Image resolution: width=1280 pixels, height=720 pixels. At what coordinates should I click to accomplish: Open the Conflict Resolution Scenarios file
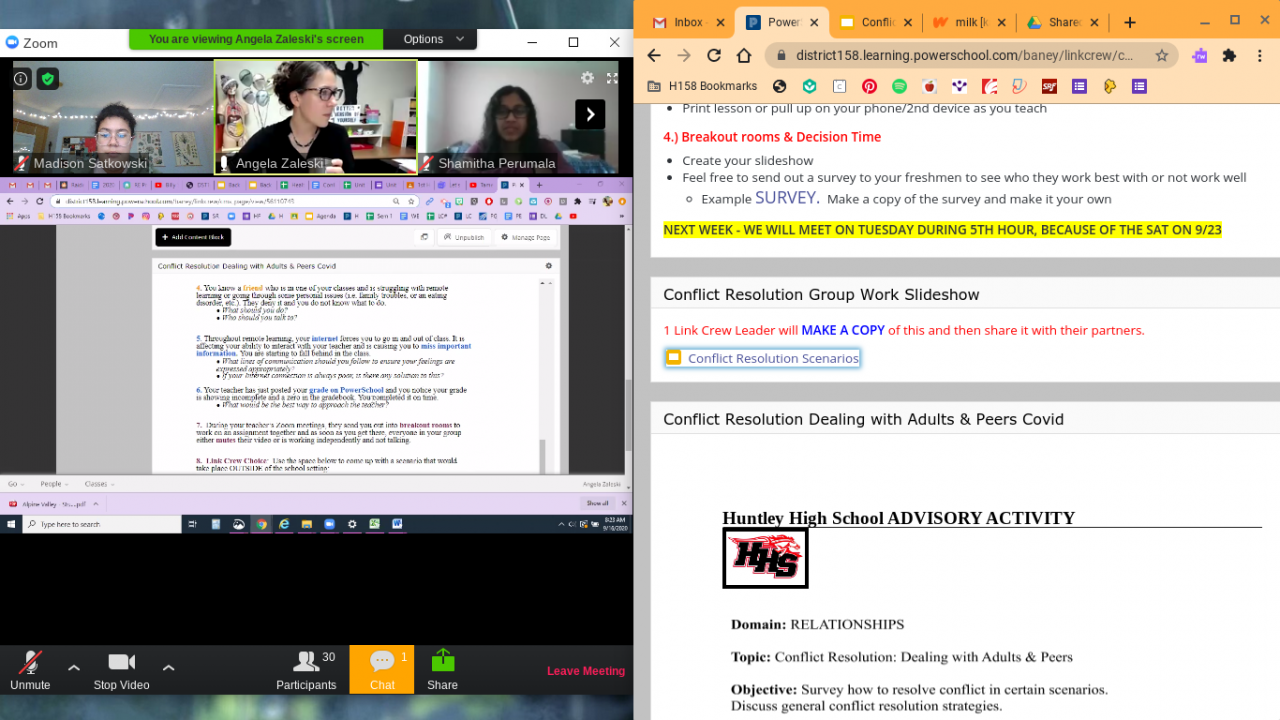(x=762, y=358)
